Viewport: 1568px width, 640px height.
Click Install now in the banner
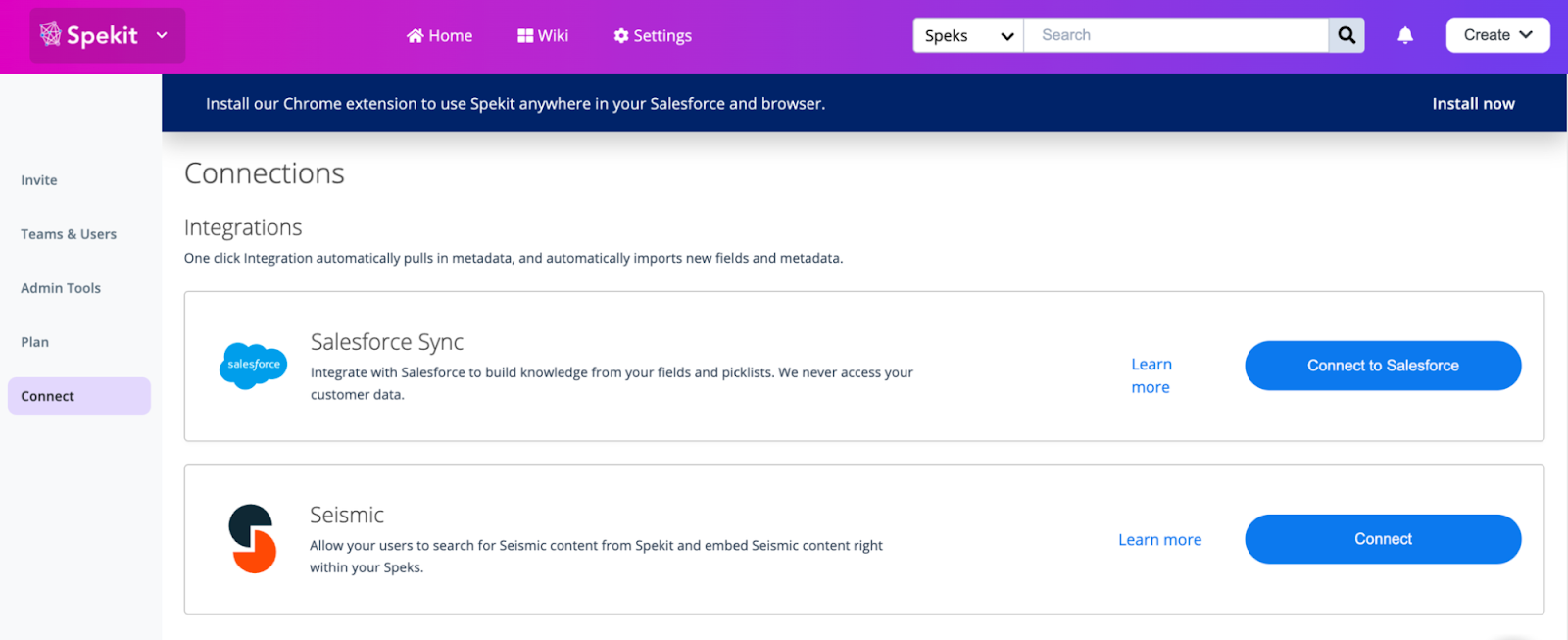[1473, 104]
